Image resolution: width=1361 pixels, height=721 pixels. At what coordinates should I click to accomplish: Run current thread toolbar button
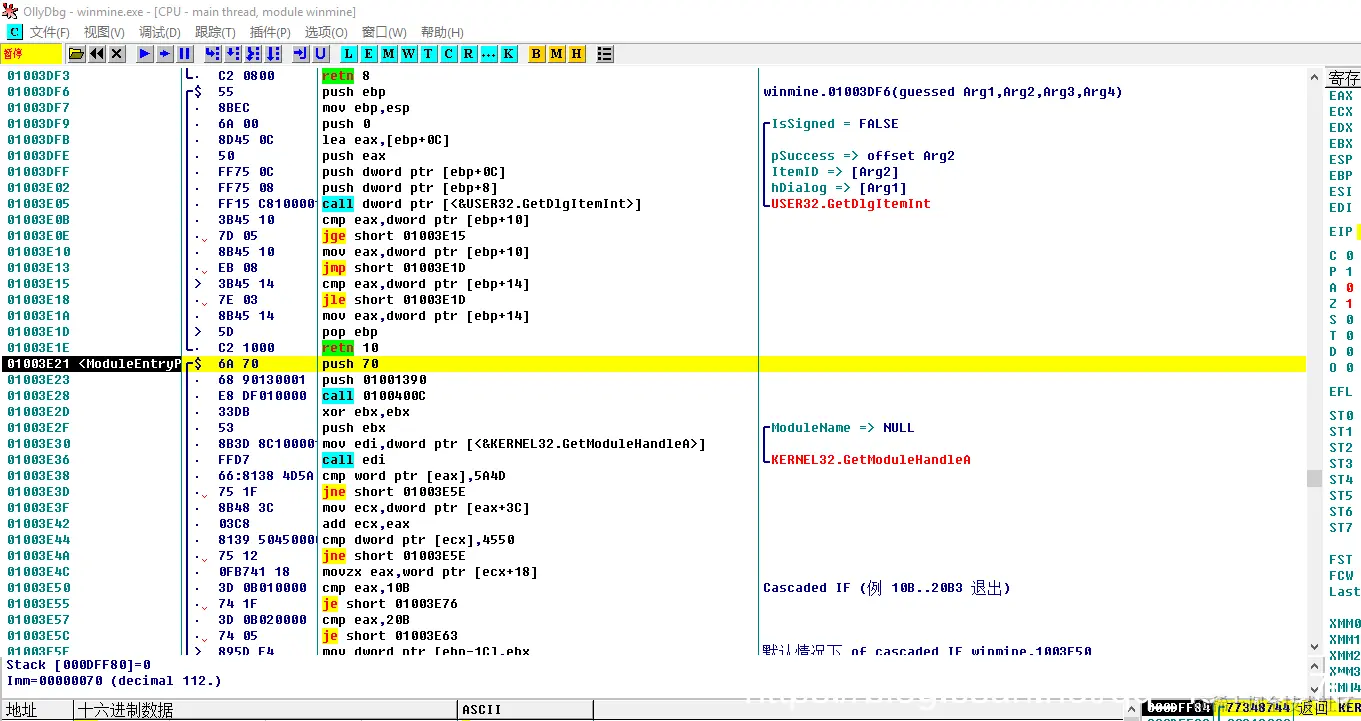click(165, 54)
